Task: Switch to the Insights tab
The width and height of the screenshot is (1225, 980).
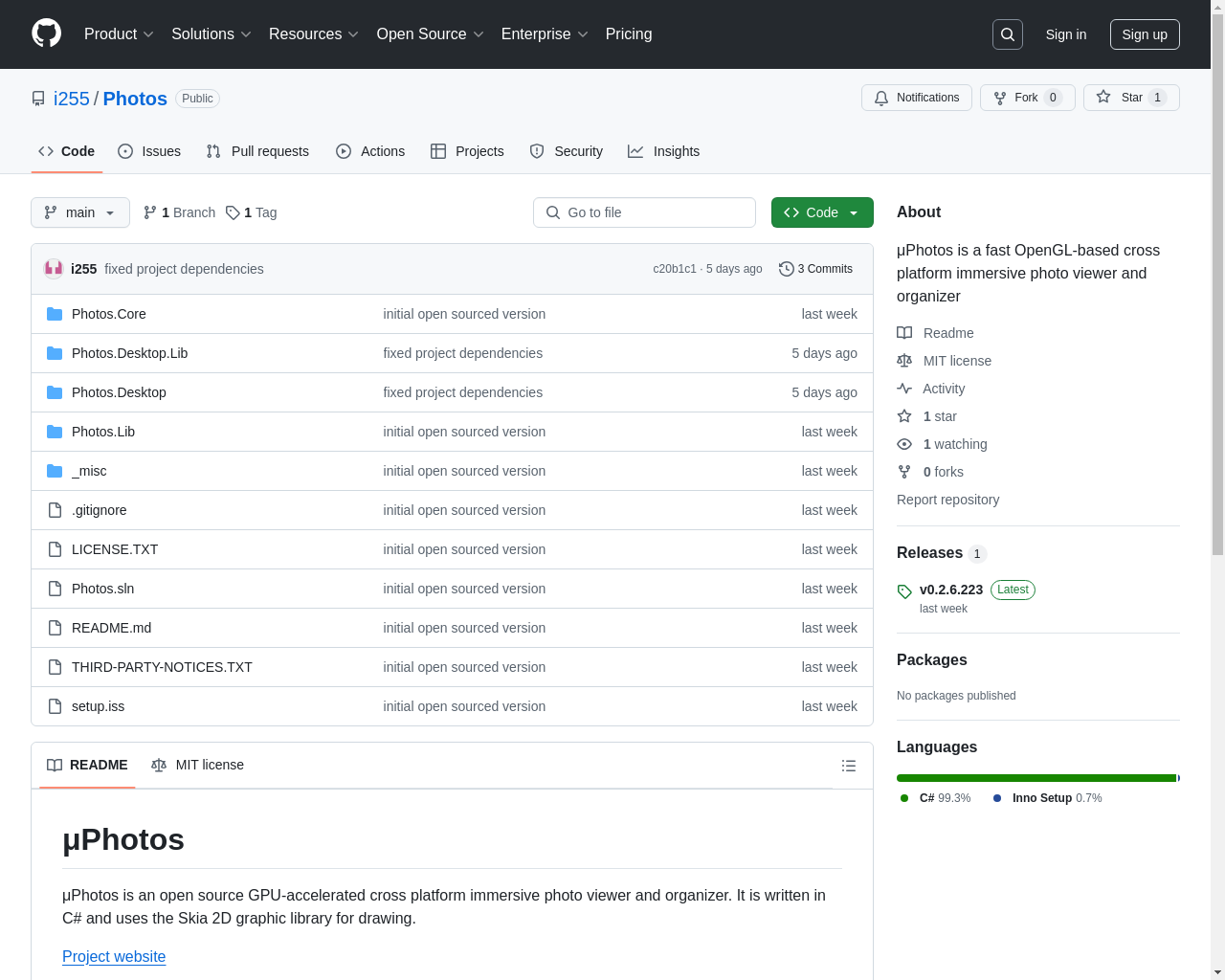Action: (664, 151)
